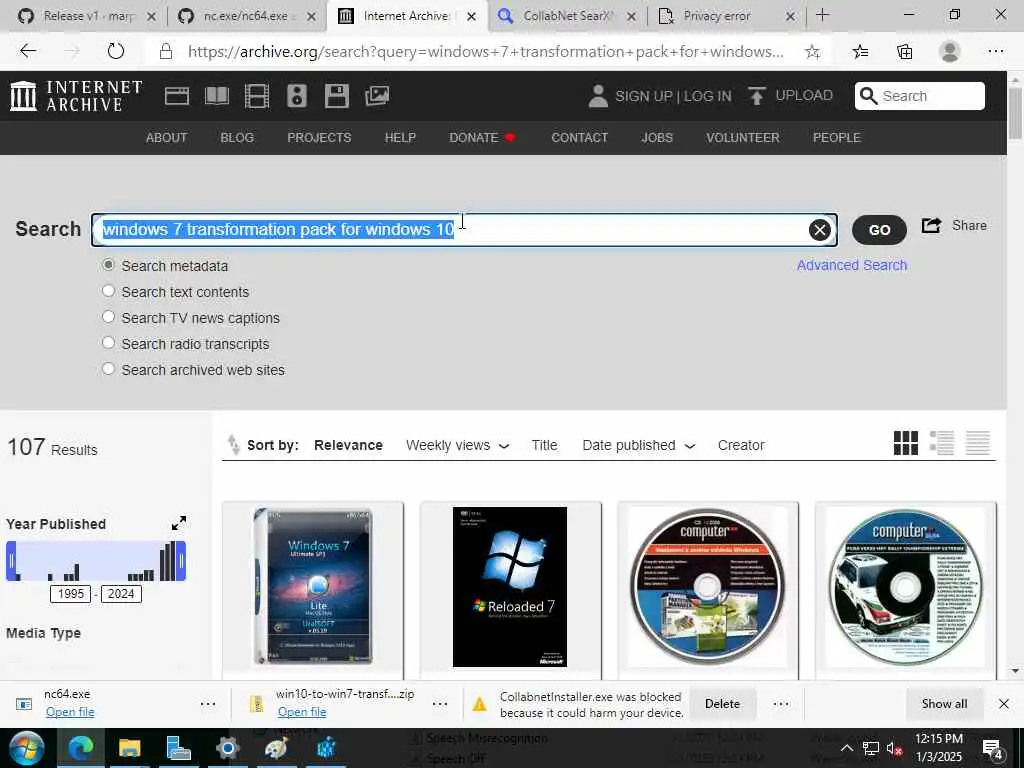Select Search radio transcripts option
The image size is (1024, 768).
108,343
